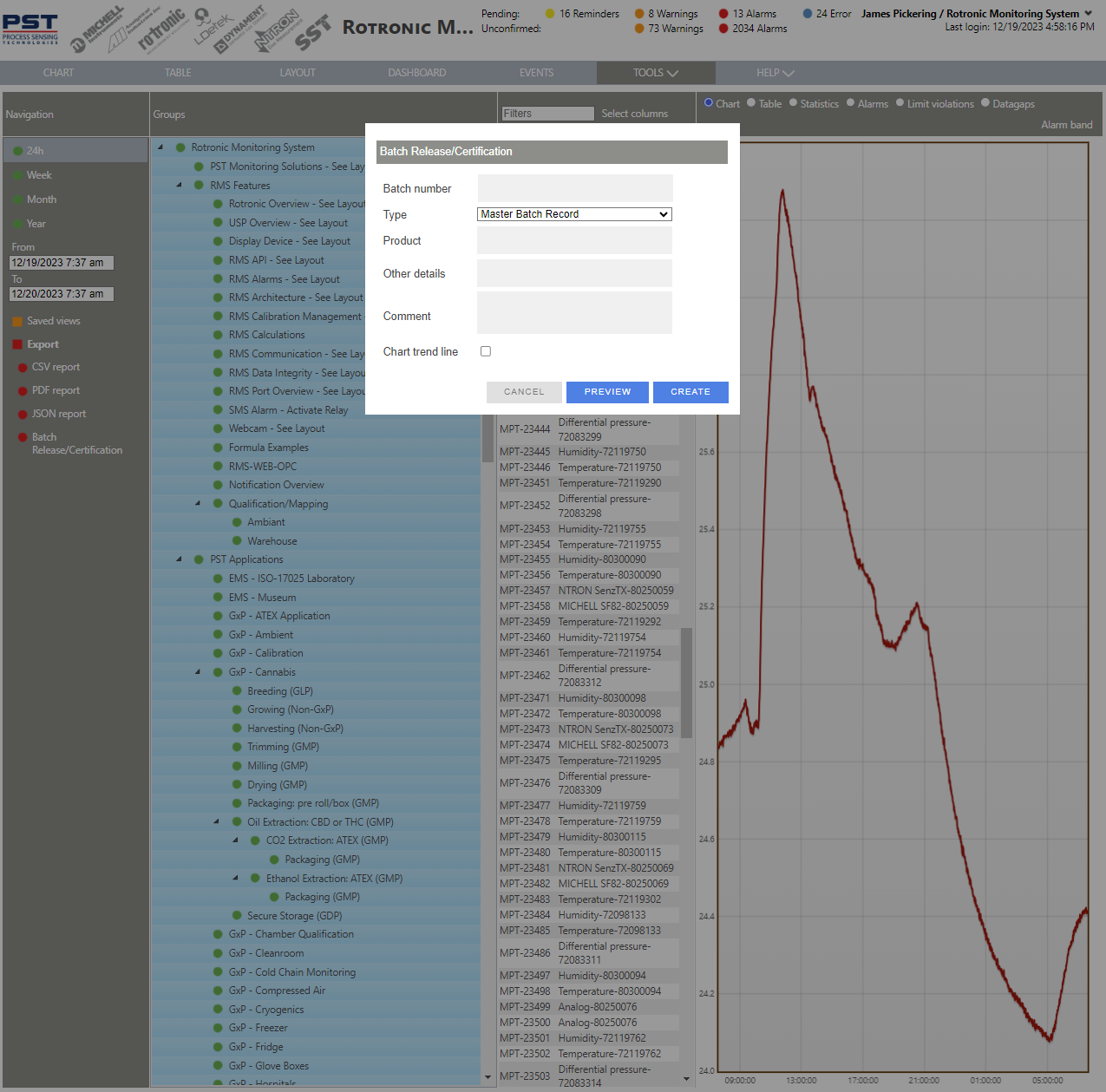Select the Datagaps radio button
Image resolution: width=1106 pixels, height=1092 pixels.
tap(985, 102)
